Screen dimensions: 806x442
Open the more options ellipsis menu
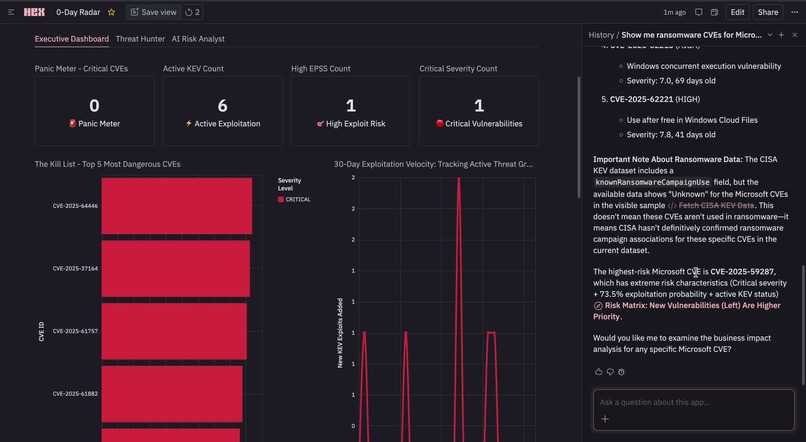(x=794, y=12)
